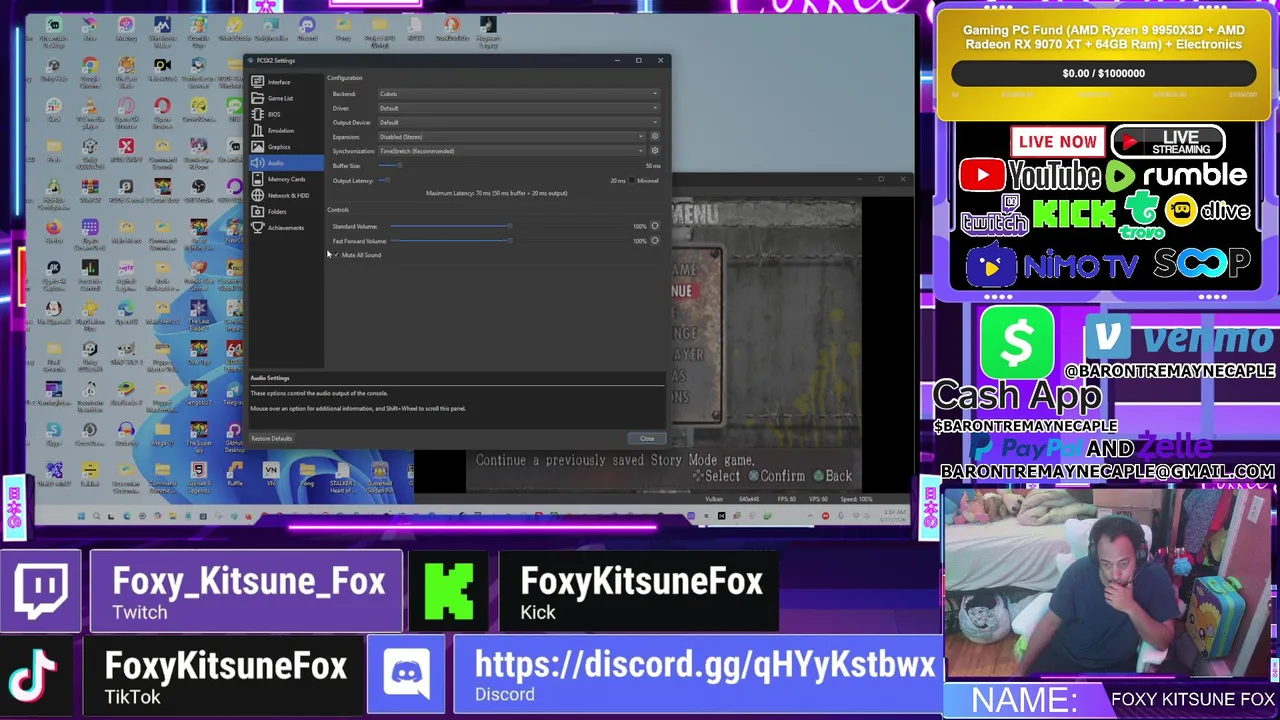Open the Synchronization mode dropdown
This screenshot has height=720, width=1280.
click(x=511, y=151)
